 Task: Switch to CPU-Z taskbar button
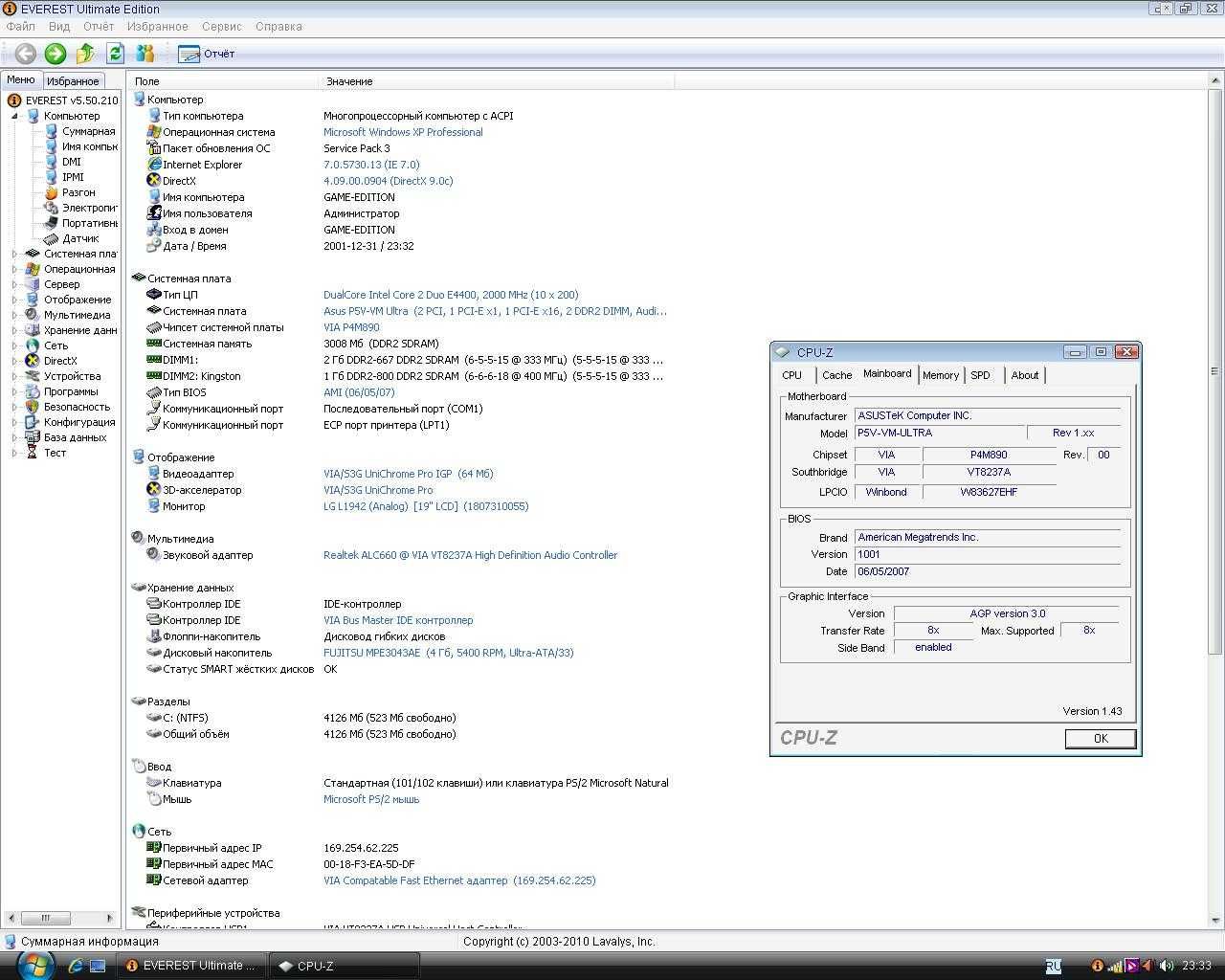(345, 966)
